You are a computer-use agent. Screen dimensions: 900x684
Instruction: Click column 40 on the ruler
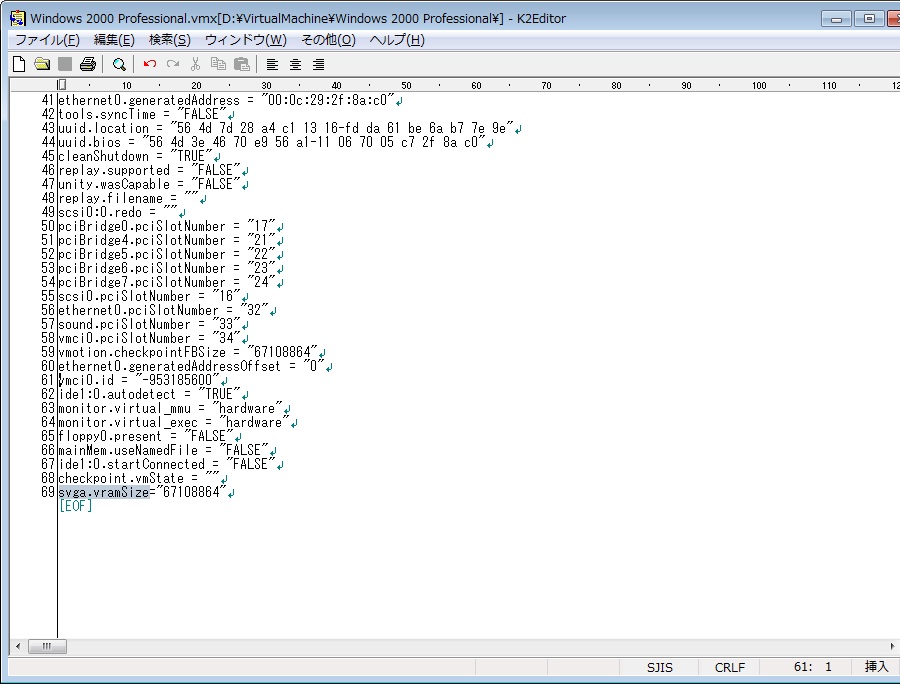(x=336, y=86)
